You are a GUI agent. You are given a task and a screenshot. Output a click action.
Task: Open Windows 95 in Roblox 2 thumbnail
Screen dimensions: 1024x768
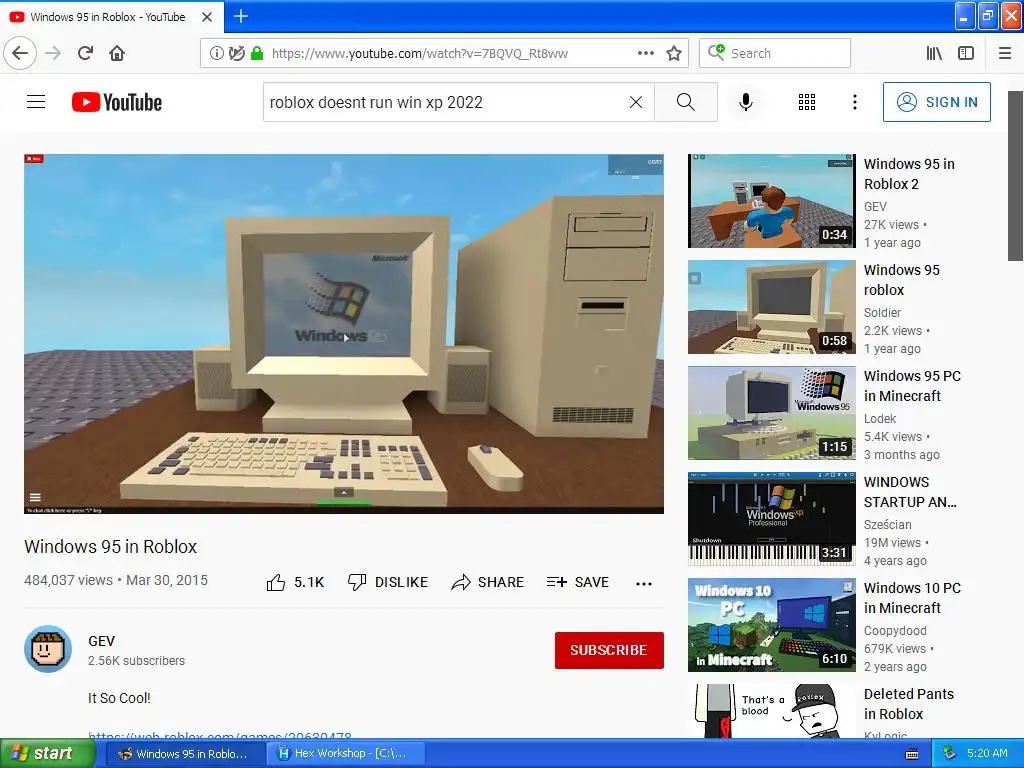[771, 201]
